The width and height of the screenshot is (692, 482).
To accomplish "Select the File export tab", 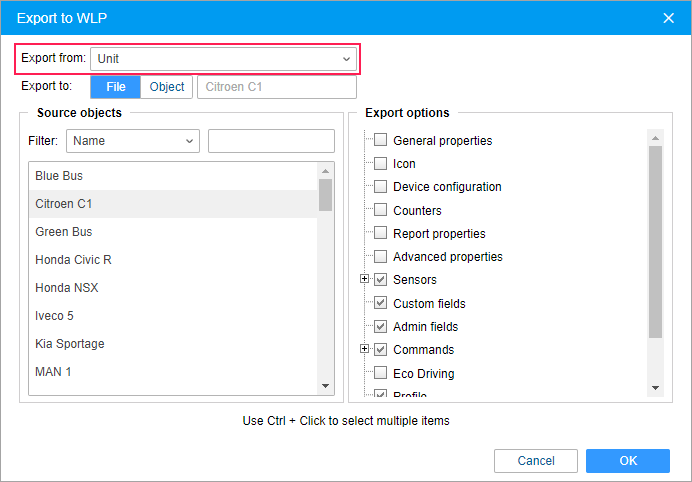I will click(x=116, y=87).
